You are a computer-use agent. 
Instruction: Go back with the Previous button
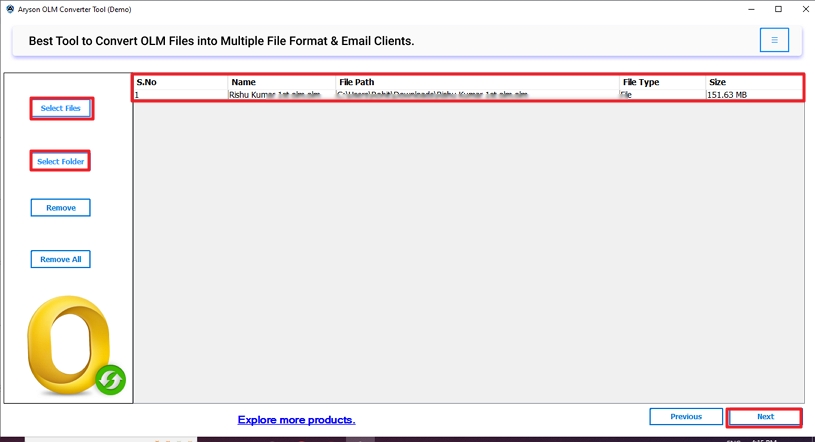686,417
